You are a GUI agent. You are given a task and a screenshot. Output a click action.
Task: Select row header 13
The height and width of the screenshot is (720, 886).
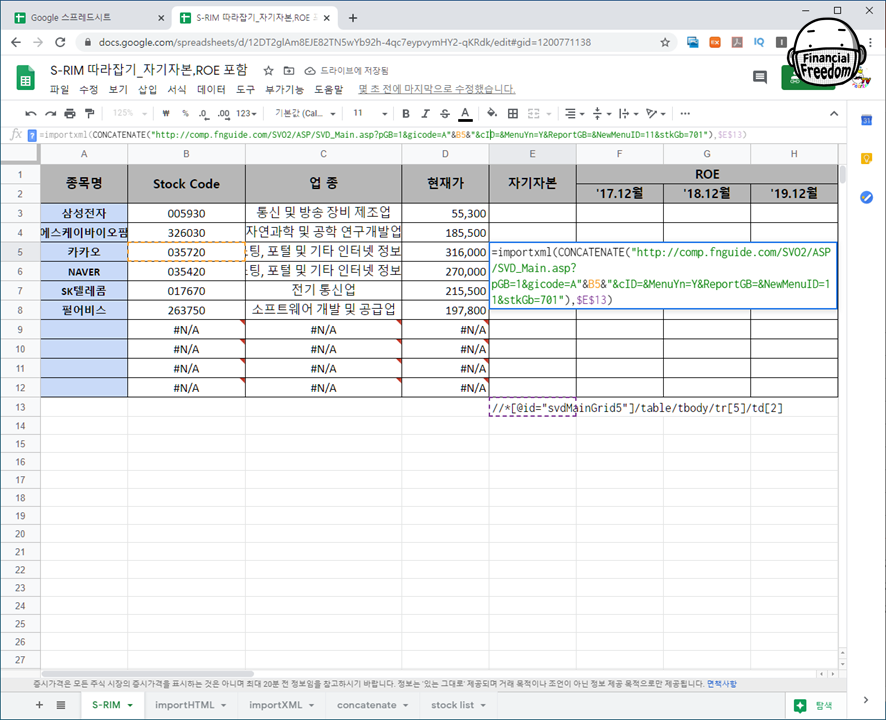[20, 407]
